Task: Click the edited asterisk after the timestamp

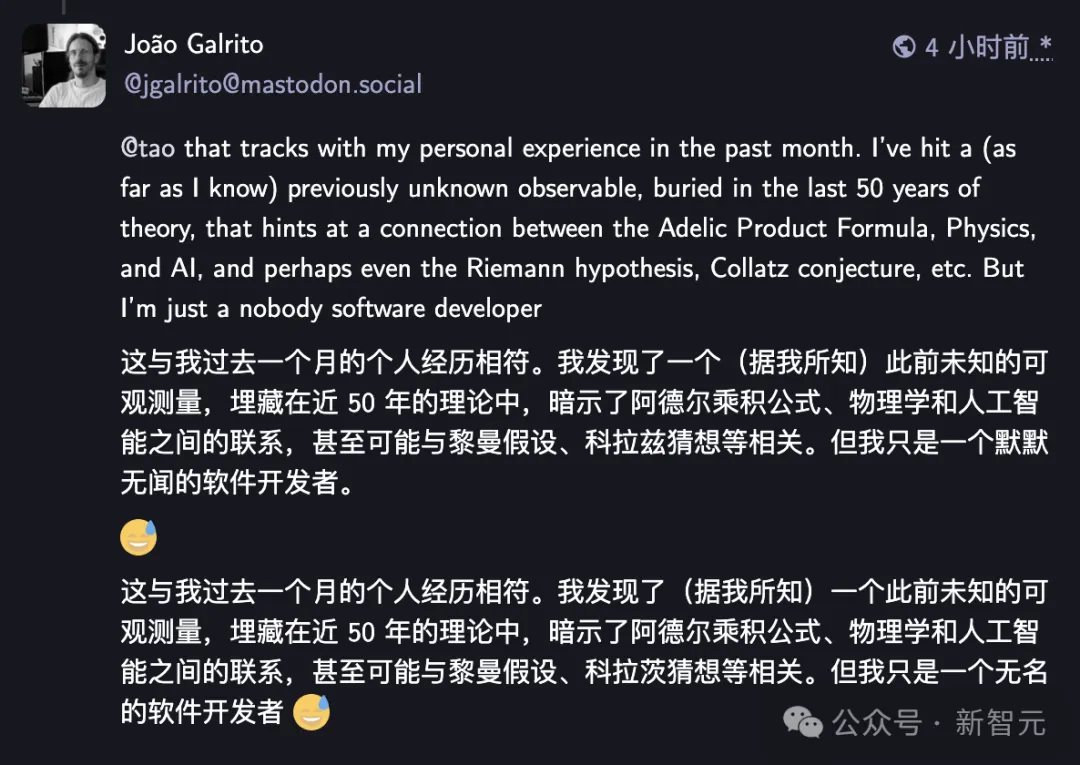Action: [1045, 46]
